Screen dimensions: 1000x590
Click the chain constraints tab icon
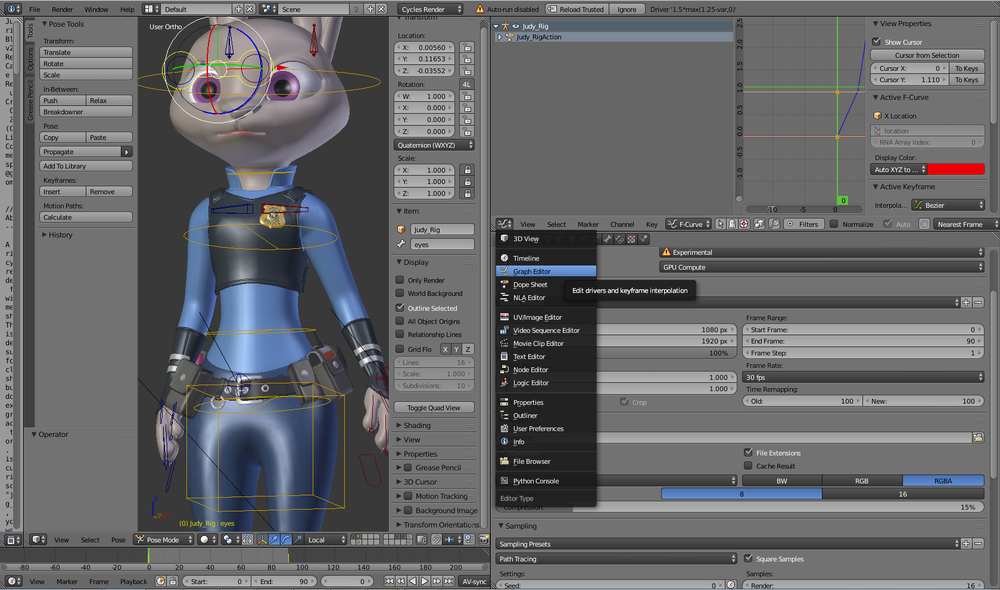tap(619, 239)
